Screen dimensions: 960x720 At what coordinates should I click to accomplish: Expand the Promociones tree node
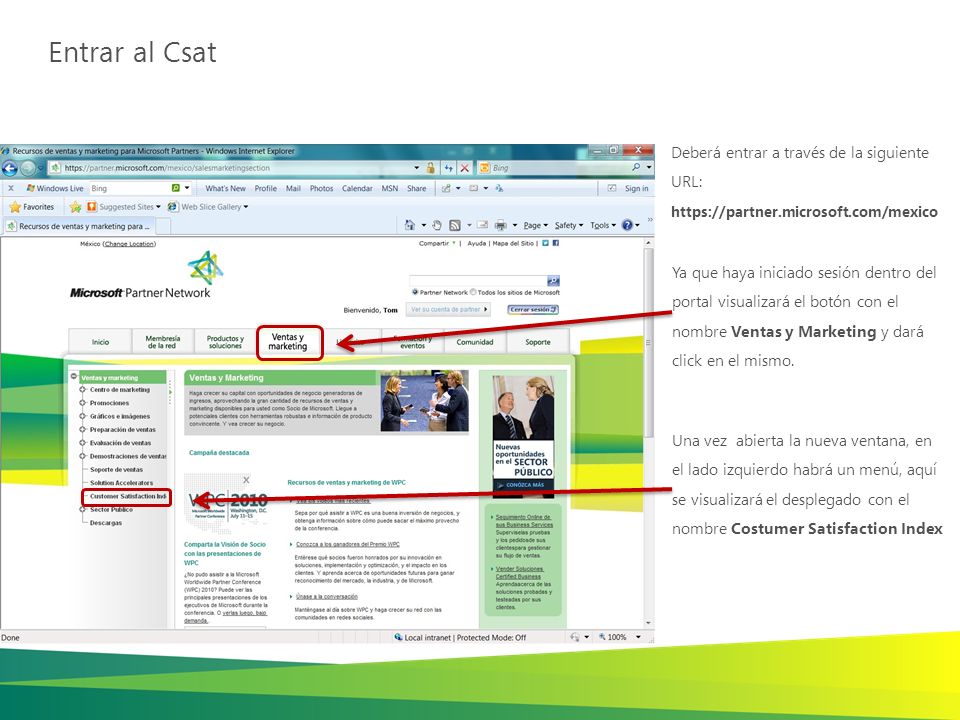click(x=83, y=403)
